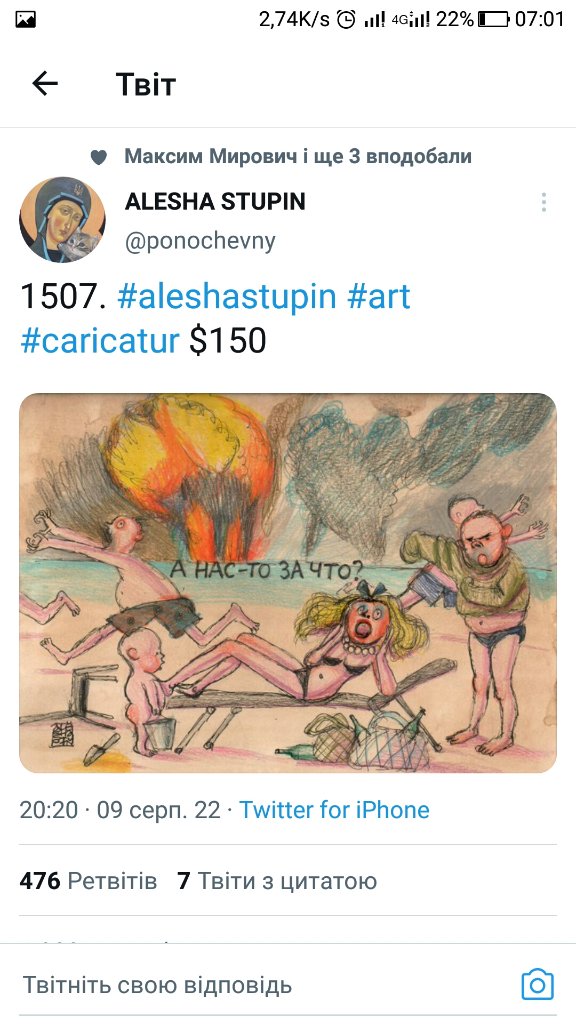Open the tweet's three-dot overflow menu
This screenshot has height=1024, width=576.
[x=543, y=202]
